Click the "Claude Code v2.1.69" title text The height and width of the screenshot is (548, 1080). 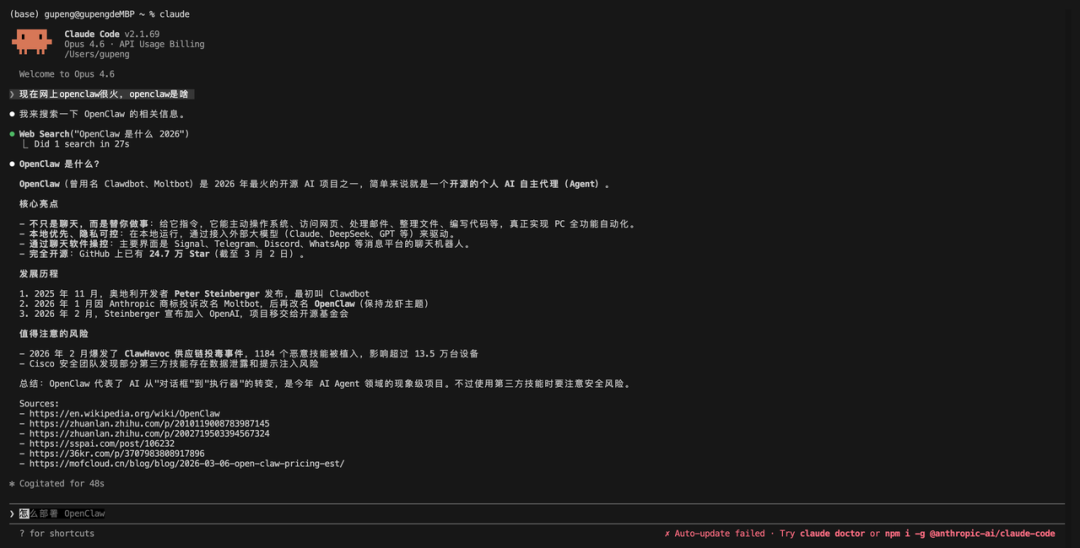click(112, 34)
